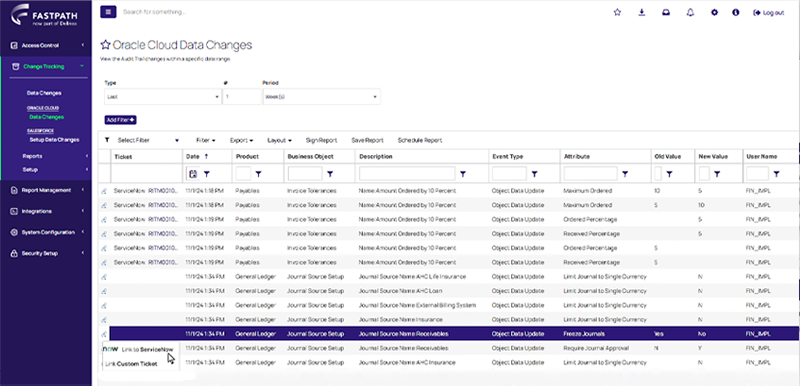Click the Ticket column header
This screenshot has height=386, width=800.
(x=146, y=157)
